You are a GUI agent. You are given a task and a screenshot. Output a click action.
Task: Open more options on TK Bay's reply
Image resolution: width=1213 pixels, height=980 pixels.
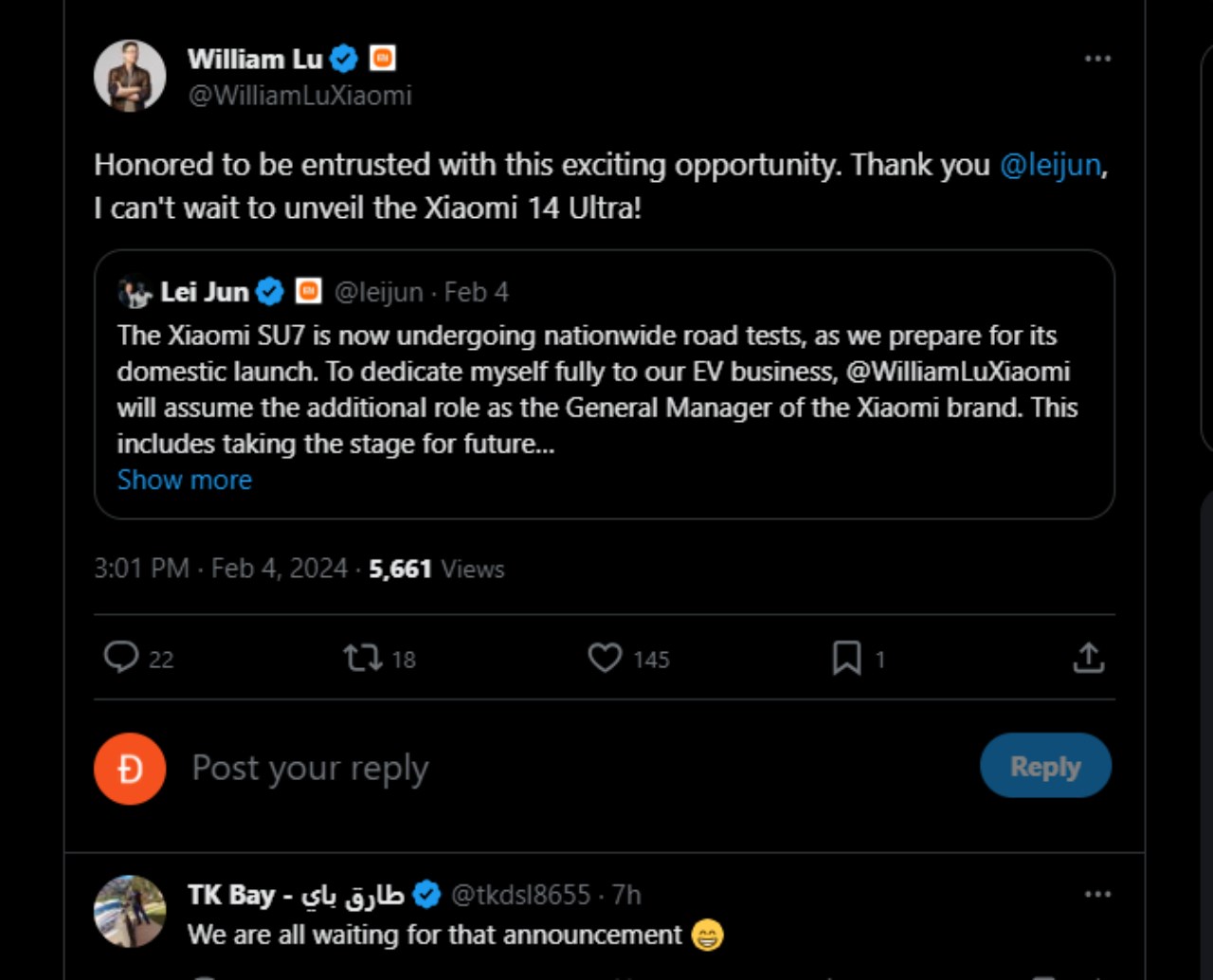(x=1097, y=894)
